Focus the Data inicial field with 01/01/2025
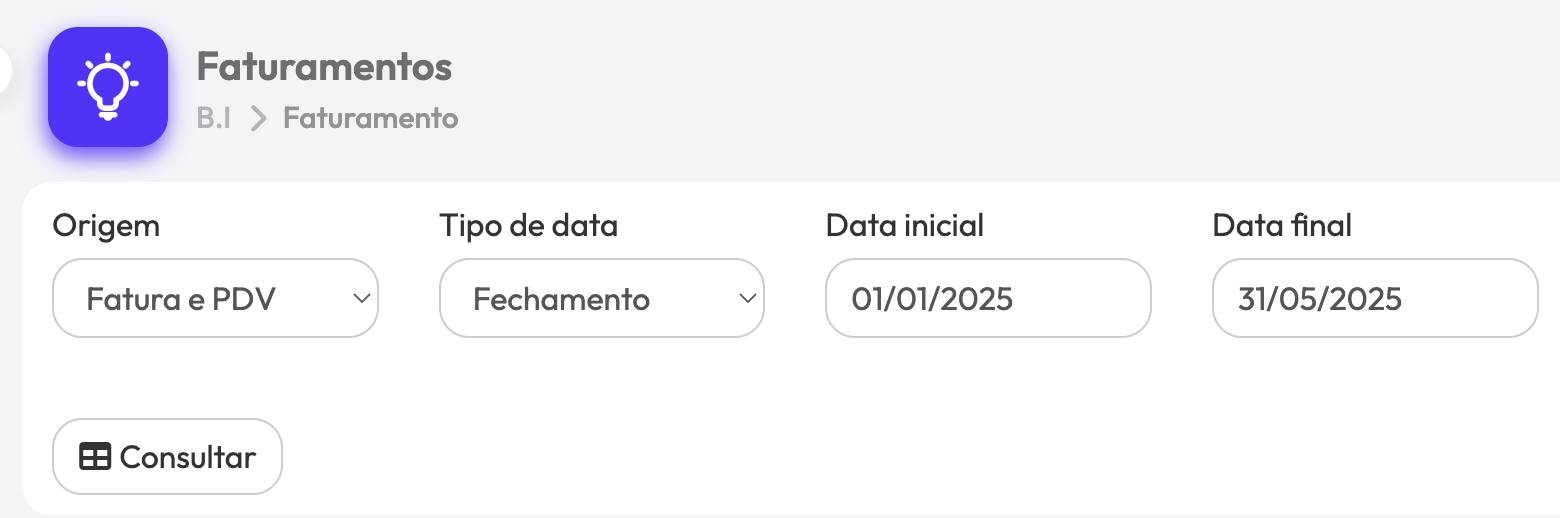The width and height of the screenshot is (1560, 518). click(x=988, y=298)
